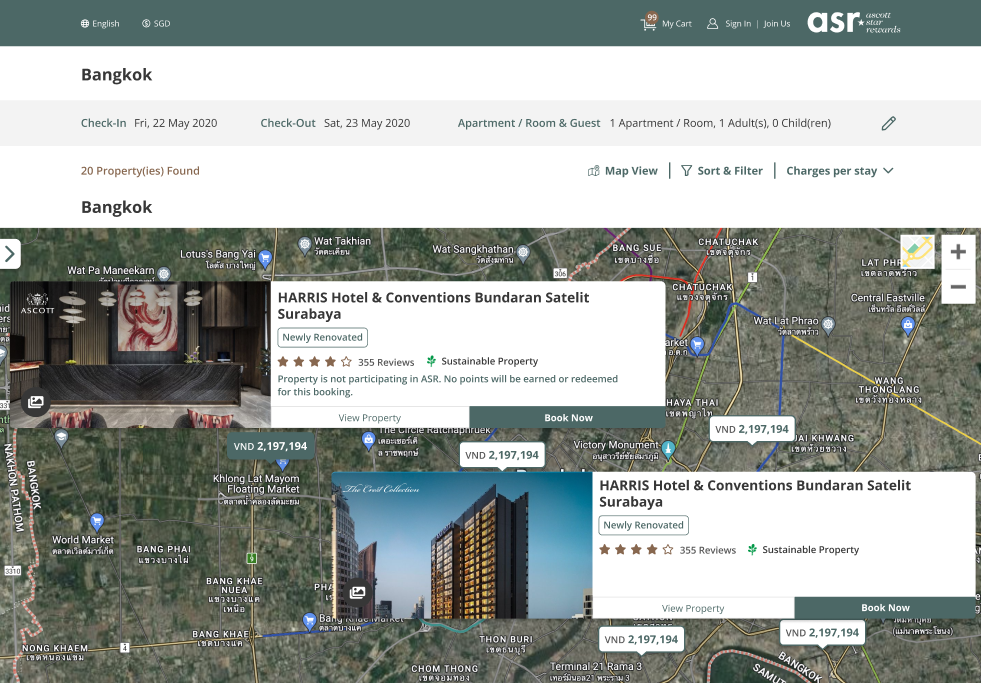The height and width of the screenshot is (683, 981).
Task: Click Join Us in the header
Action: pyautogui.click(x=777, y=24)
